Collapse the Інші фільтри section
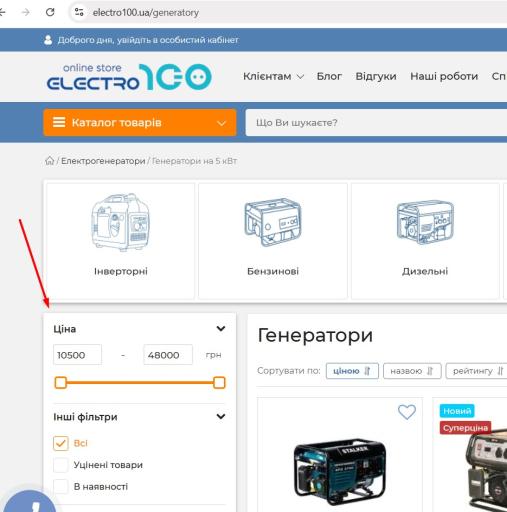This screenshot has width=507, height=512. click(x=221, y=417)
